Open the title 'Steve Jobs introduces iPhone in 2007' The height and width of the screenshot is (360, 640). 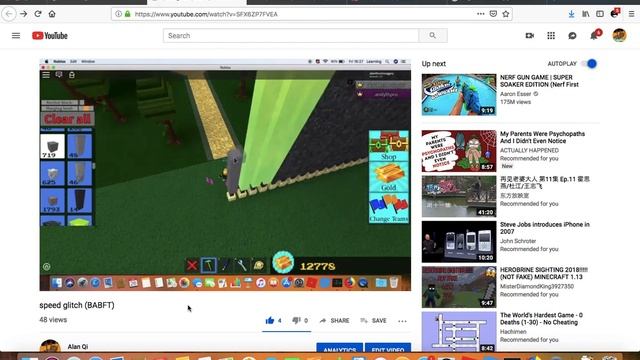545,228
